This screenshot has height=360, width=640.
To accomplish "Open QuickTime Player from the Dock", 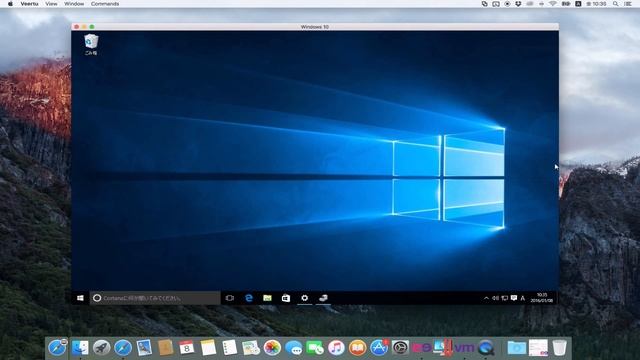I will coord(486,348).
